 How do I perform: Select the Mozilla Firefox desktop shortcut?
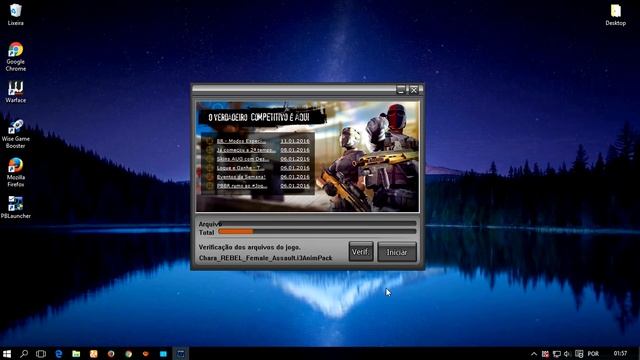click(x=16, y=172)
